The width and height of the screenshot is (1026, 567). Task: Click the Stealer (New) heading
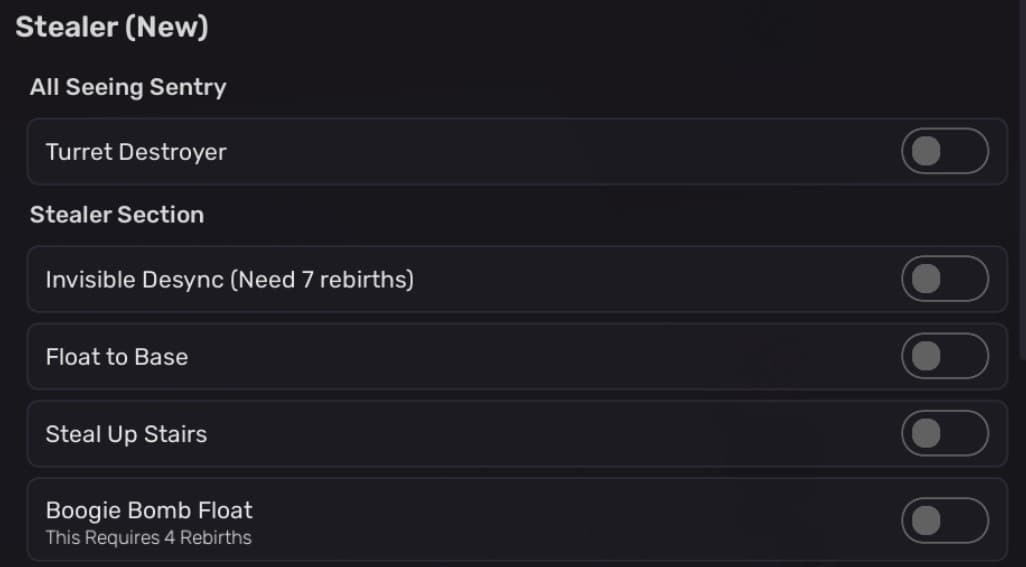(x=112, y=27)
